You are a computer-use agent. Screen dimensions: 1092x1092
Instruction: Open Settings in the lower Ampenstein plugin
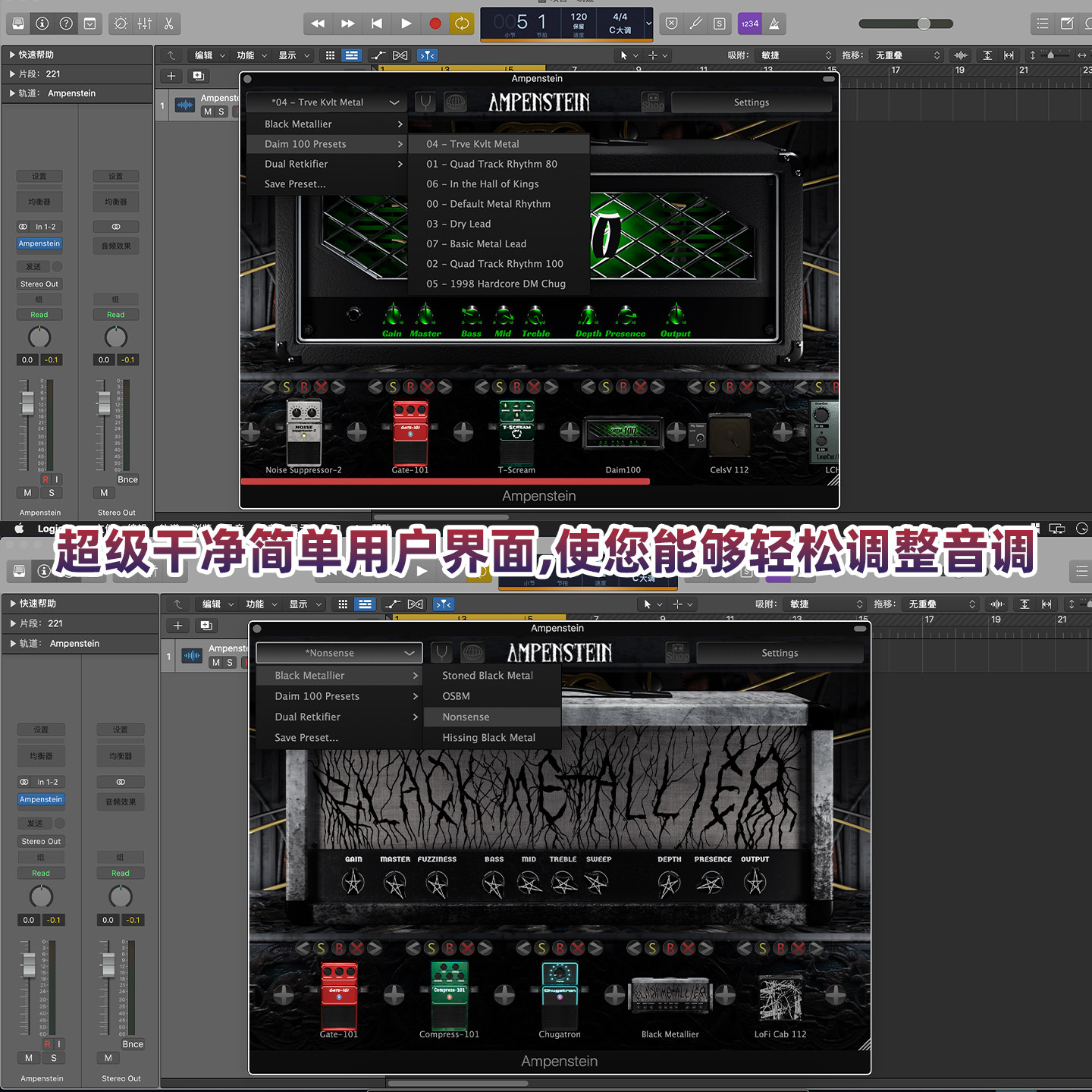780,653
